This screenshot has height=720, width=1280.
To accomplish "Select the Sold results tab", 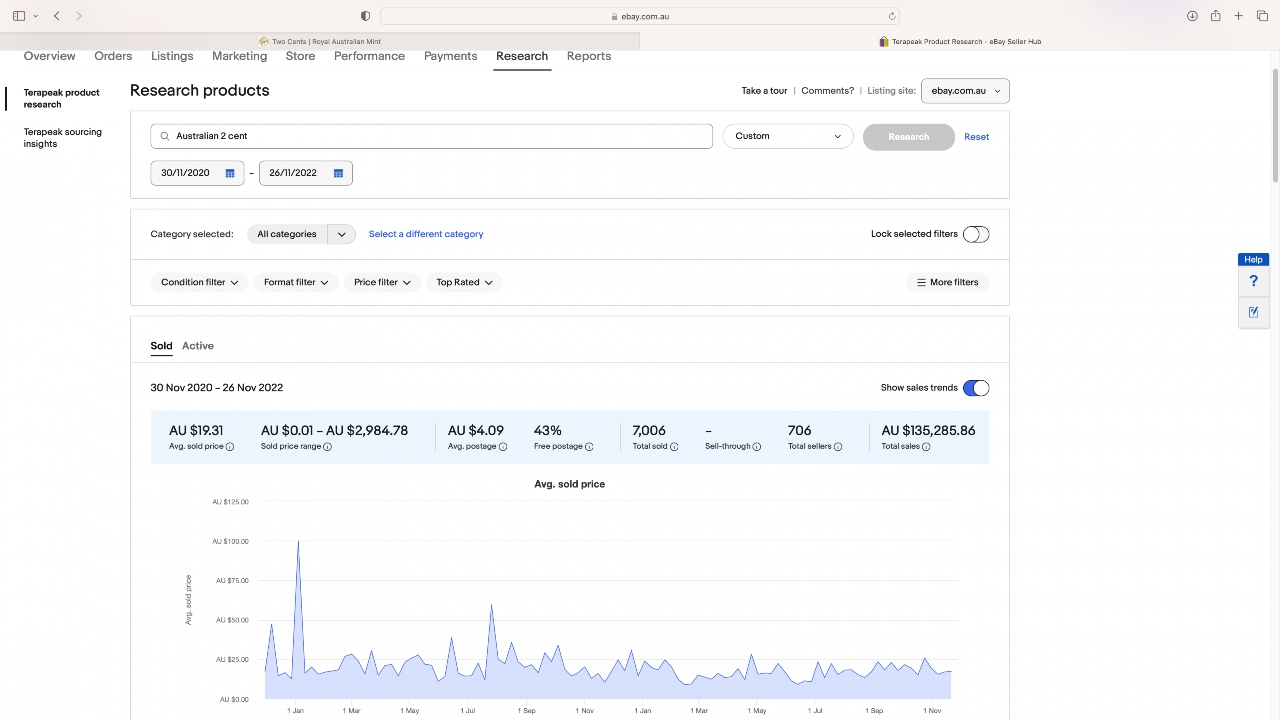I will 161,346.
